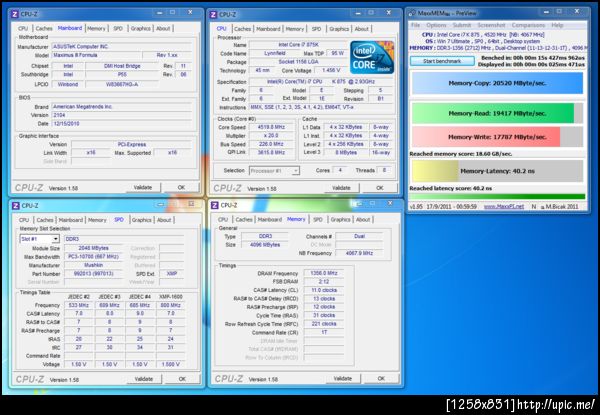Click the Memory-Latency result bar
This screenshot has height=415, width=600.
tap(497, 171)
